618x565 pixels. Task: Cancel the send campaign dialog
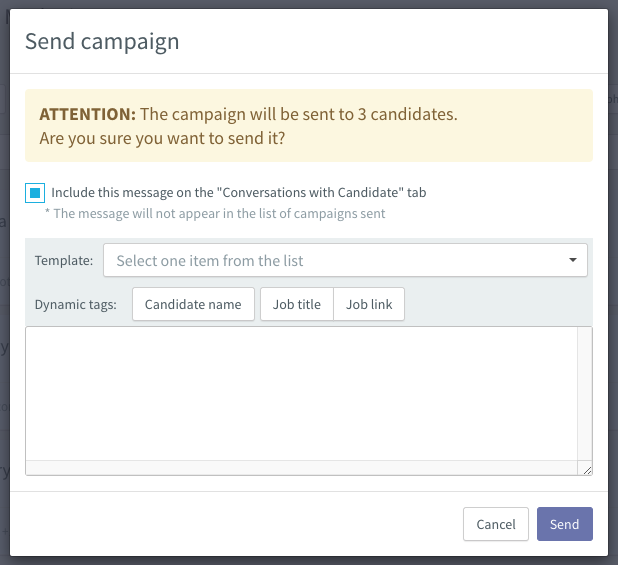(496, 524)
